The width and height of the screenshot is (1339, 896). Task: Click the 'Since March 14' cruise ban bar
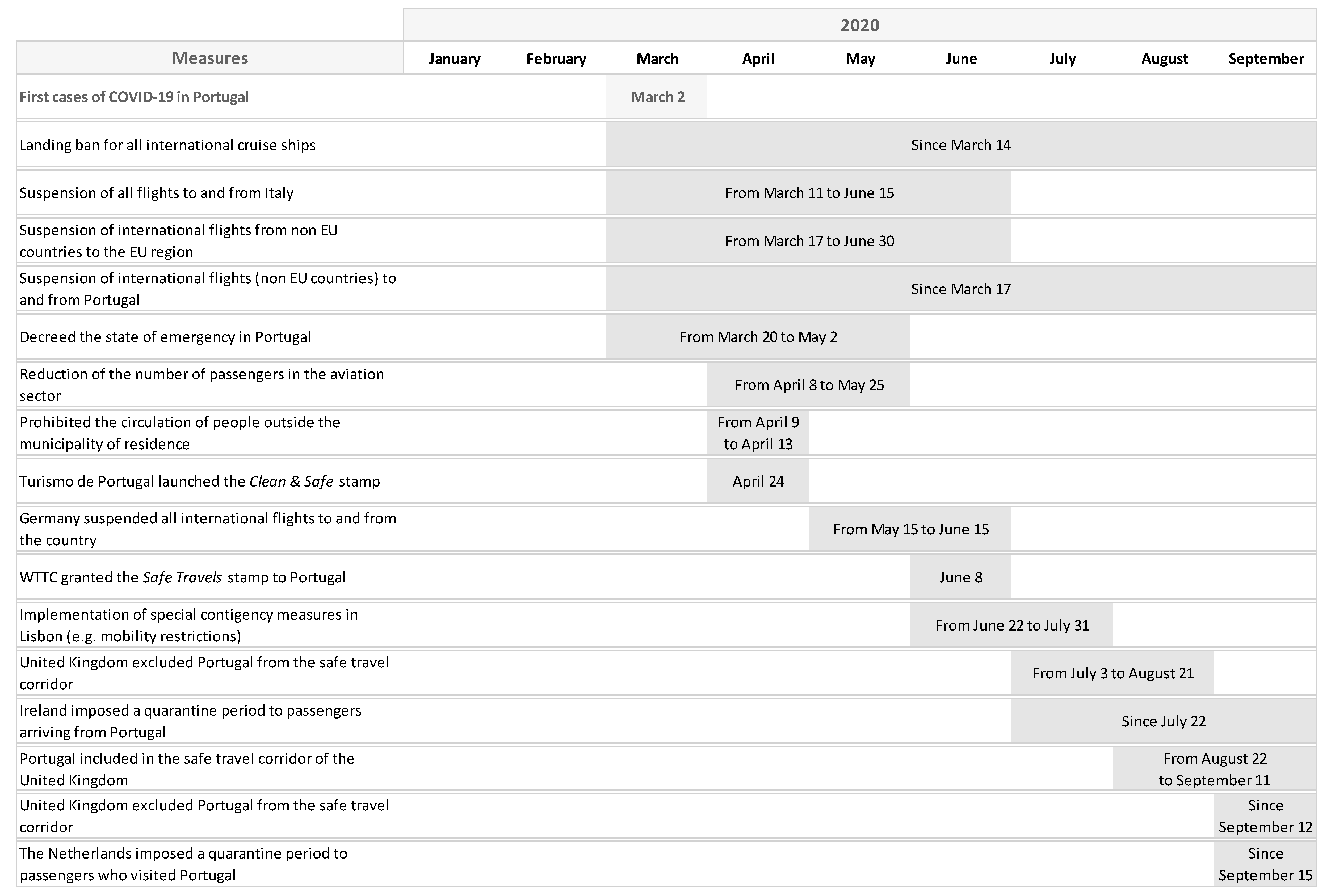tap(960, 145)
